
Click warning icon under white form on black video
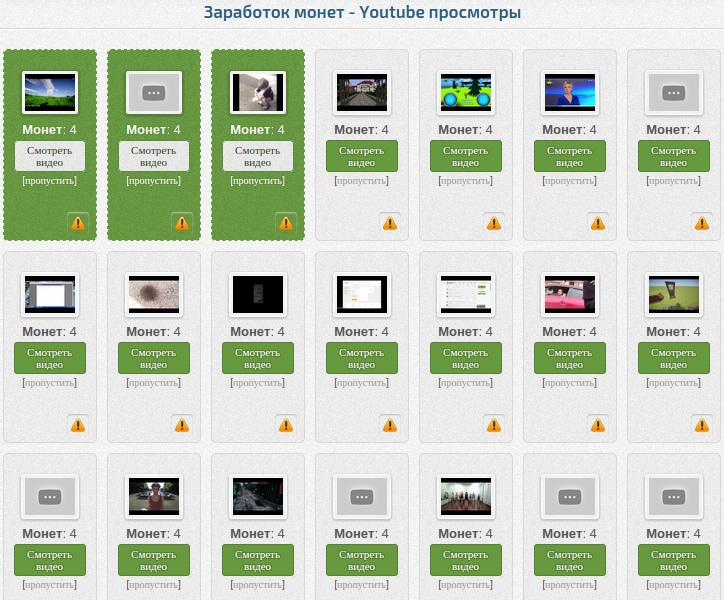pyautogui.click(x=390, y=425)
